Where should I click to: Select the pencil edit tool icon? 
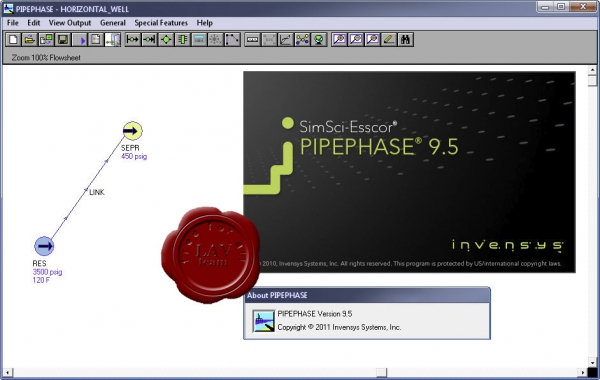pos(389,39)
